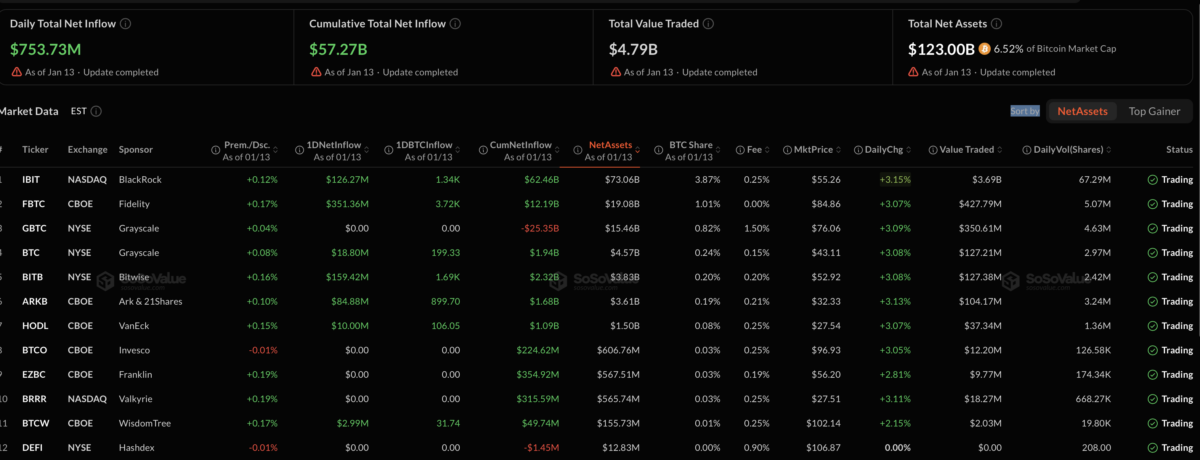Click warning icon under Daily Total Net Inflow

(x=16, y=72)
